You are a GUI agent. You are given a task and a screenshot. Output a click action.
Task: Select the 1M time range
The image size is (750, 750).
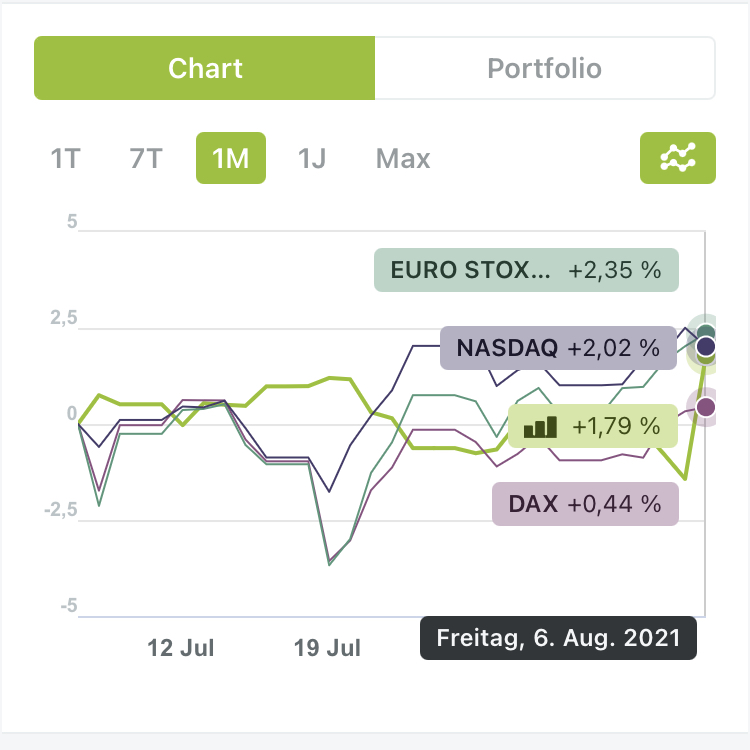[x=231, y=158]
